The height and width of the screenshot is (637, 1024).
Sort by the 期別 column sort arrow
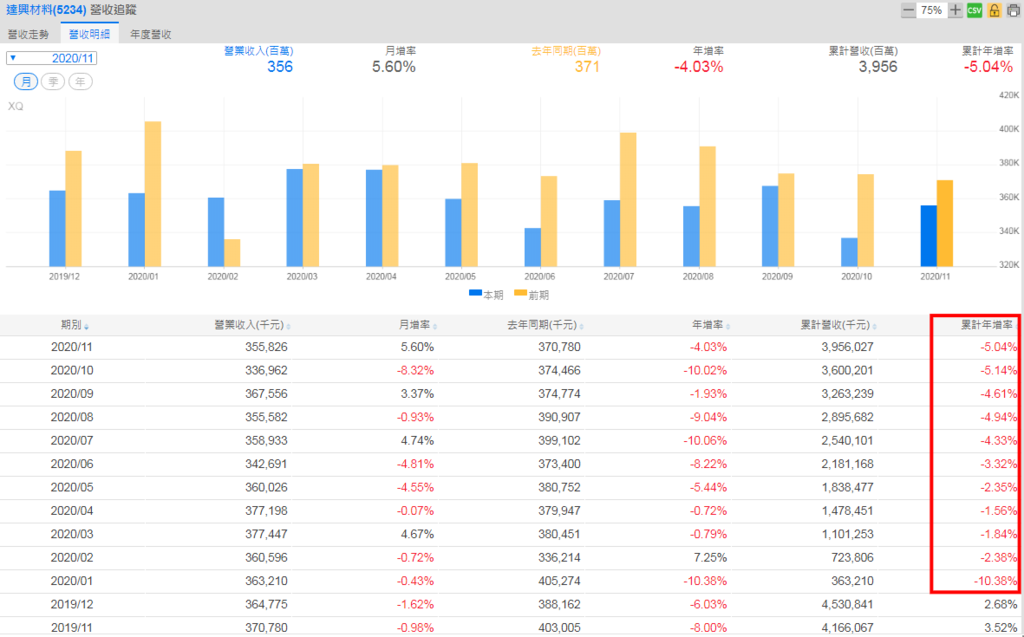tap(86, 327)
